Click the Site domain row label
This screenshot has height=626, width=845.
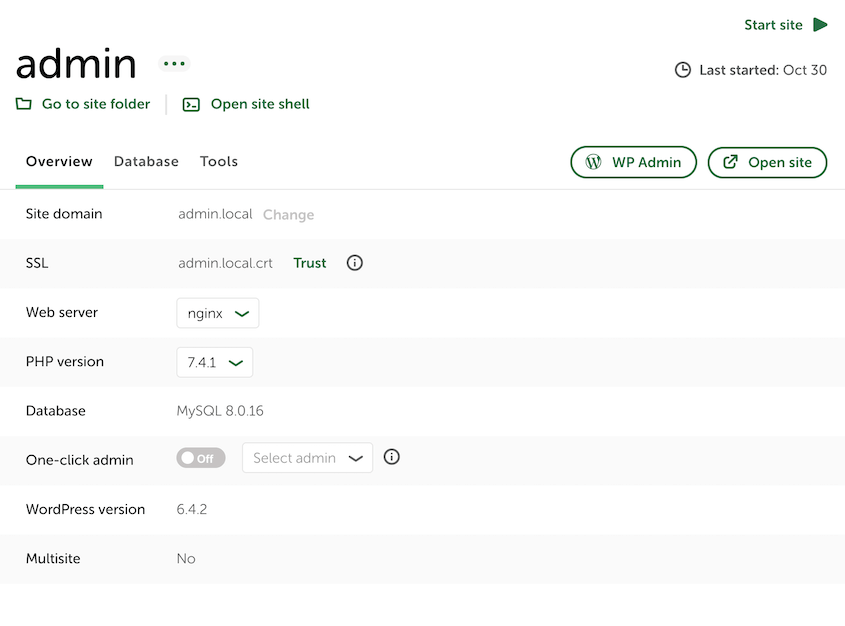coord(64,214)
